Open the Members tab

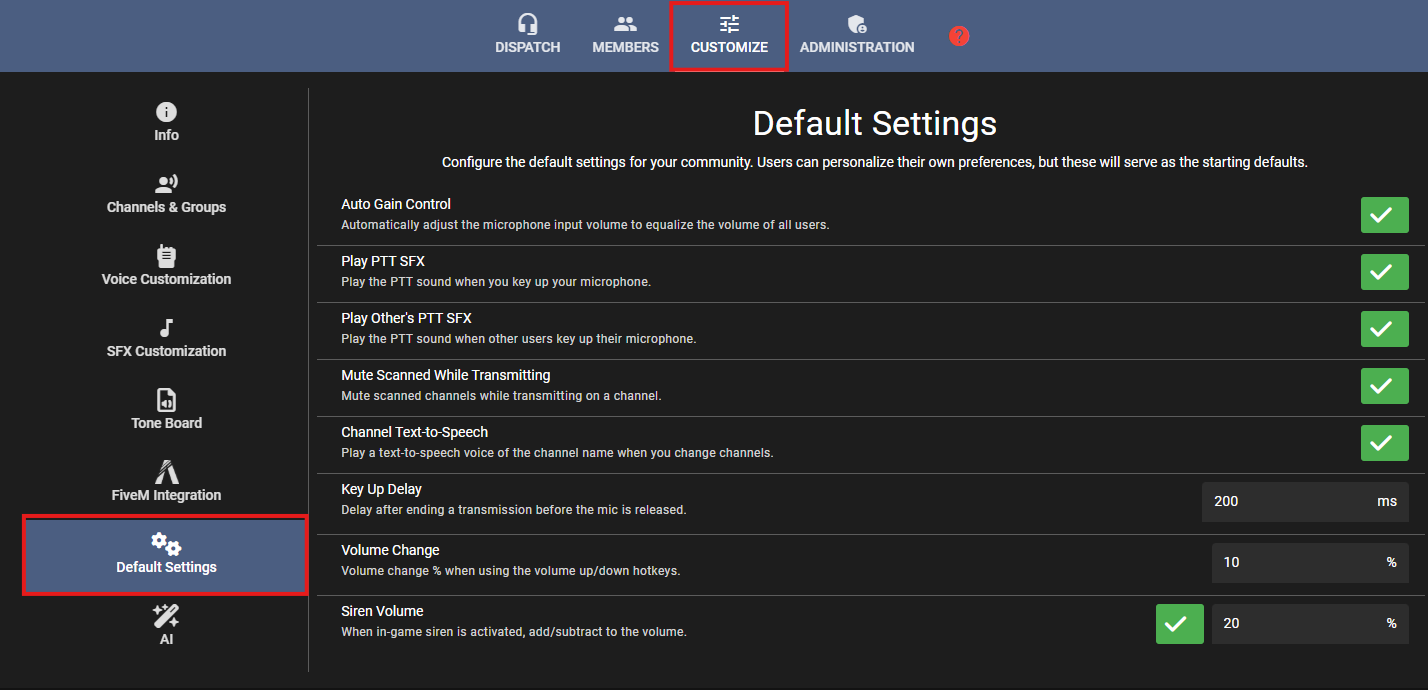click(x=625, y=35)
